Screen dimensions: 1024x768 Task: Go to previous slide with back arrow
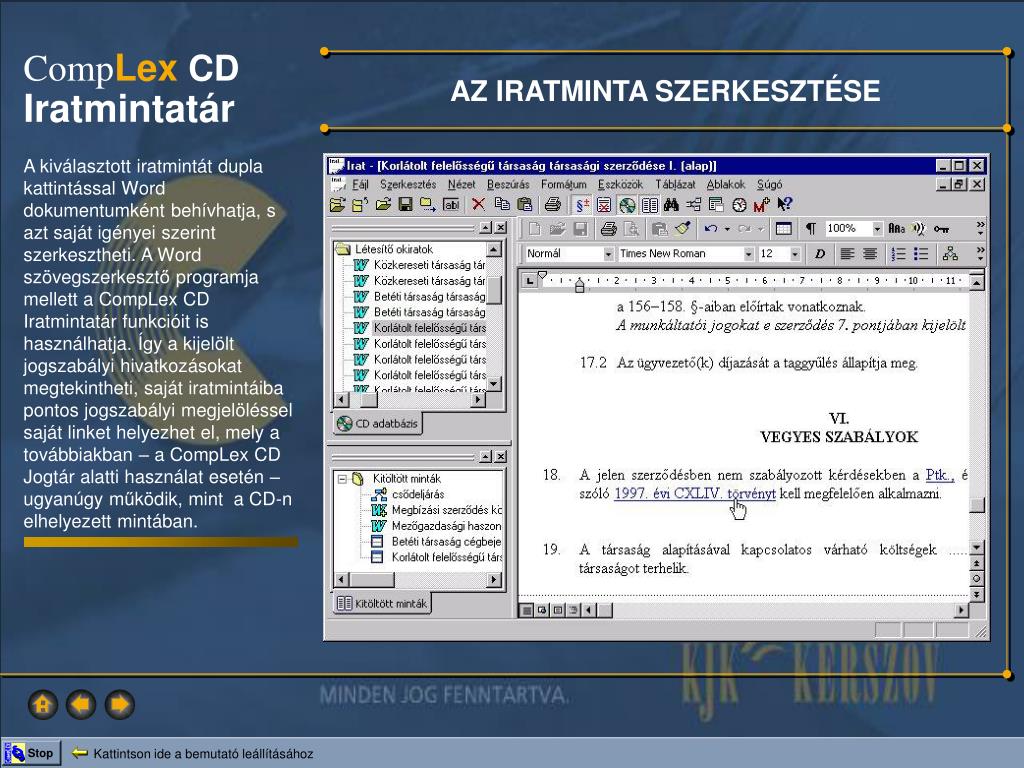point(81,705)
